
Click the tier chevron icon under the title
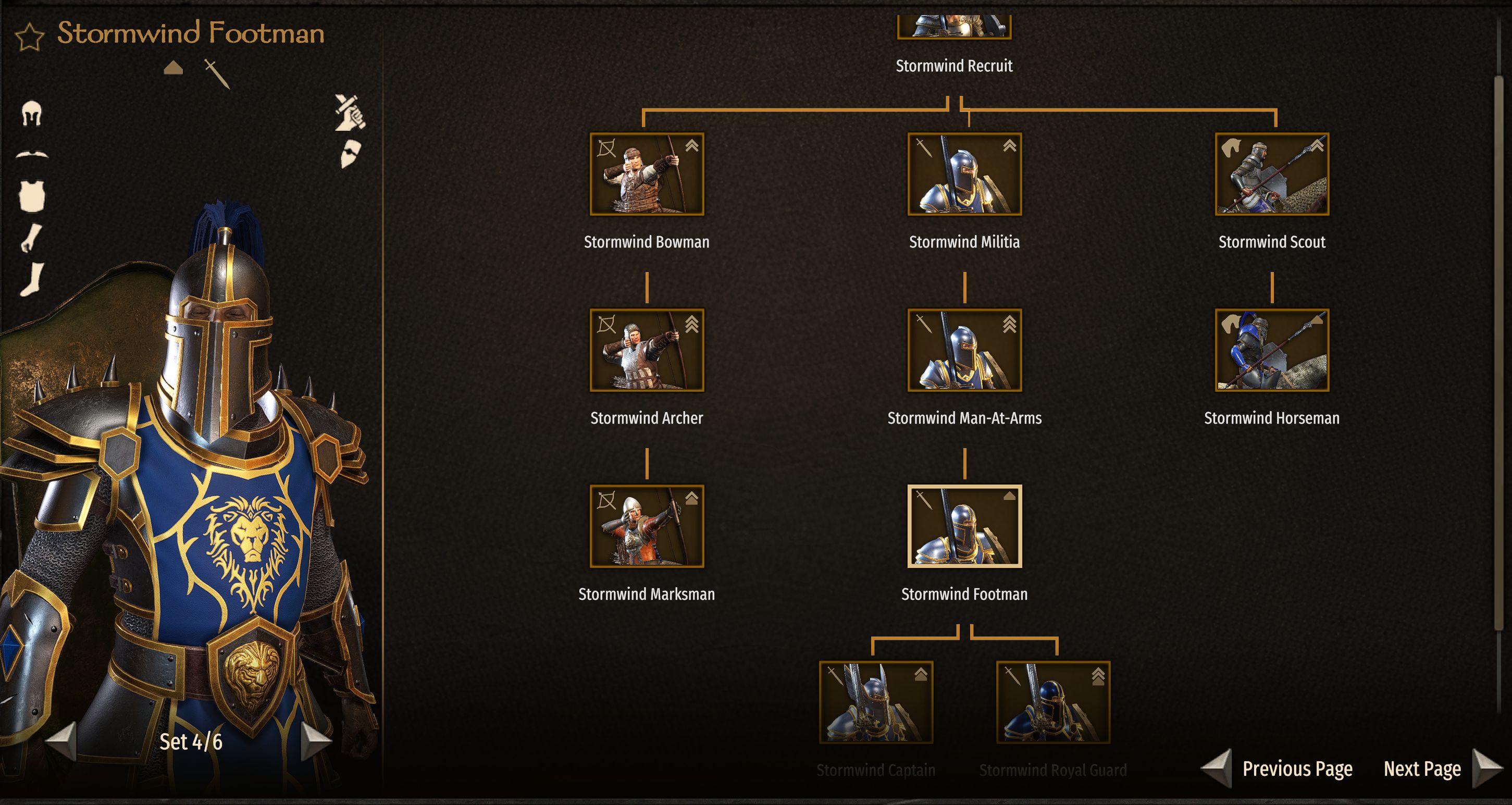(173, 68)
